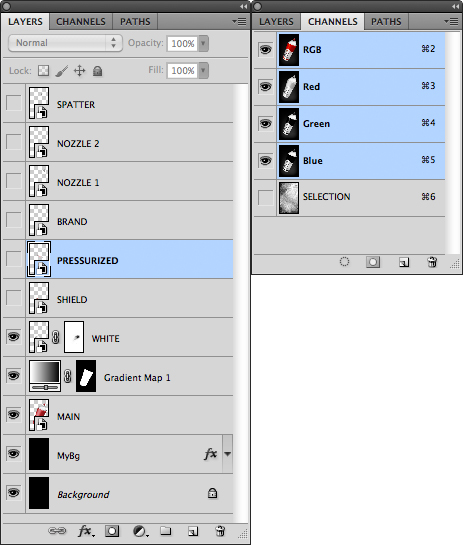Viewport: 463px width, 545px height.
Task: Open the Opacity slider arrow
Action: click(x=203, y=43)
